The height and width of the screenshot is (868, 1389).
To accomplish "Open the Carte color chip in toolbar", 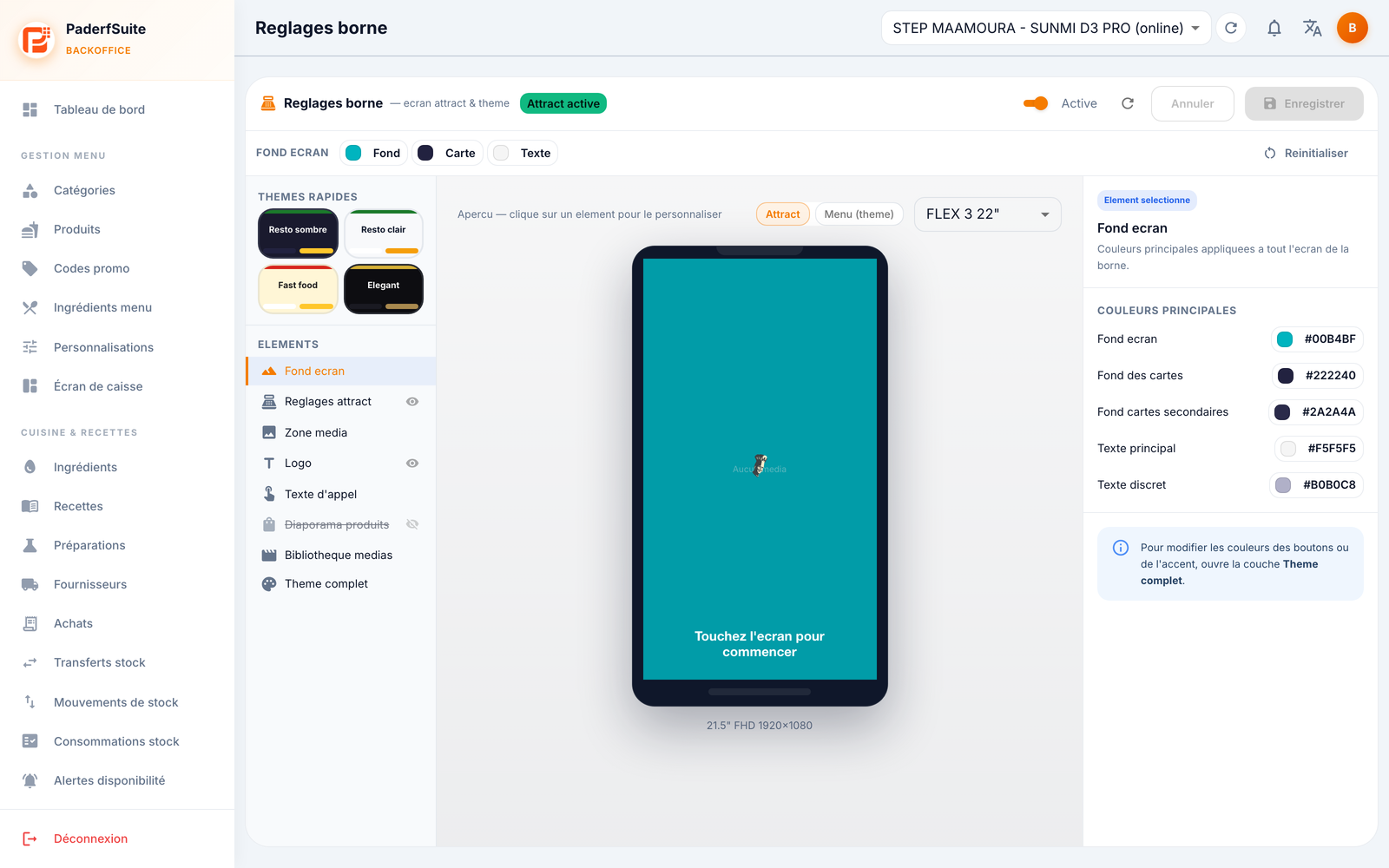I will 447,153.
